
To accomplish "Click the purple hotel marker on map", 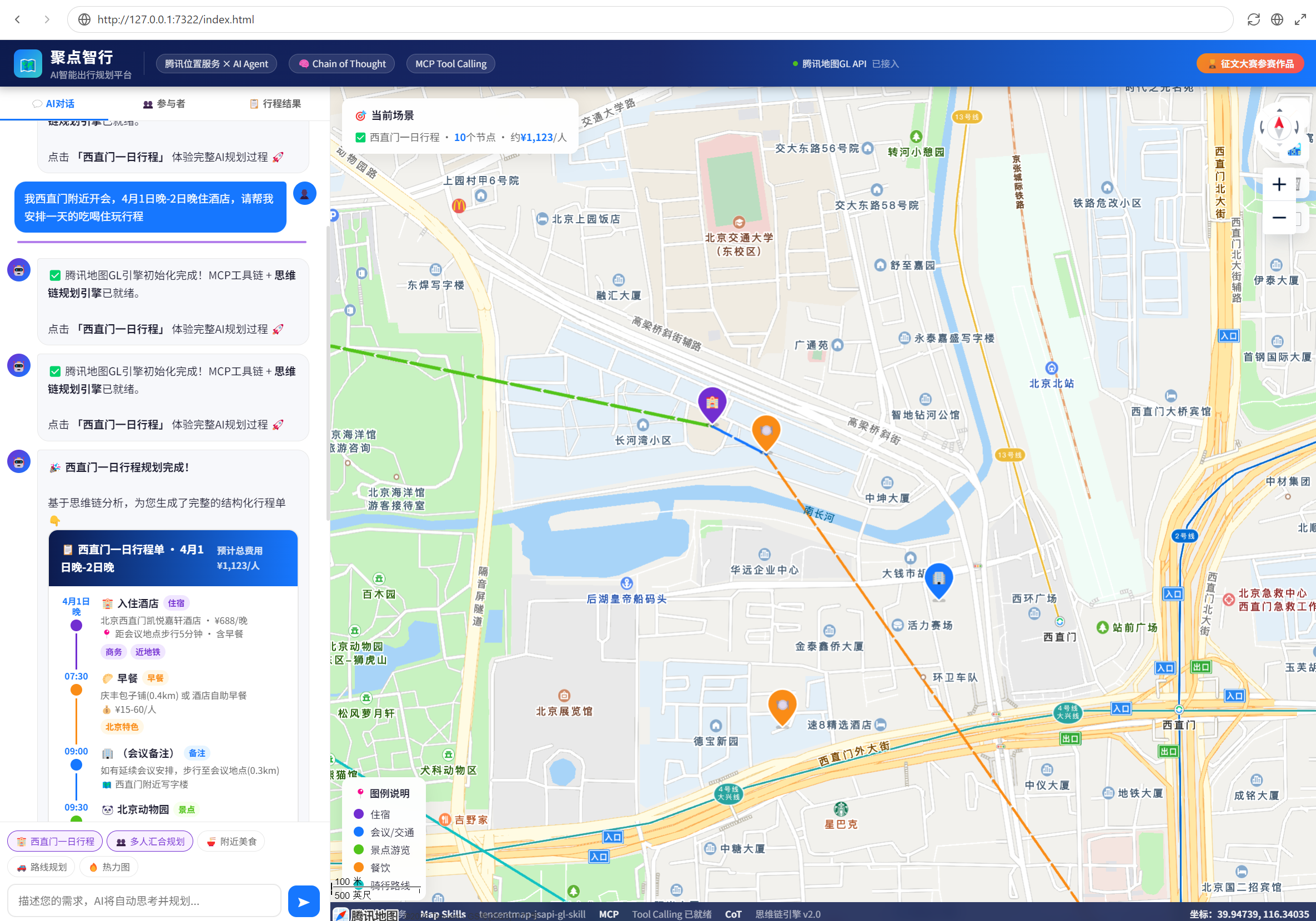I will 712,403.
